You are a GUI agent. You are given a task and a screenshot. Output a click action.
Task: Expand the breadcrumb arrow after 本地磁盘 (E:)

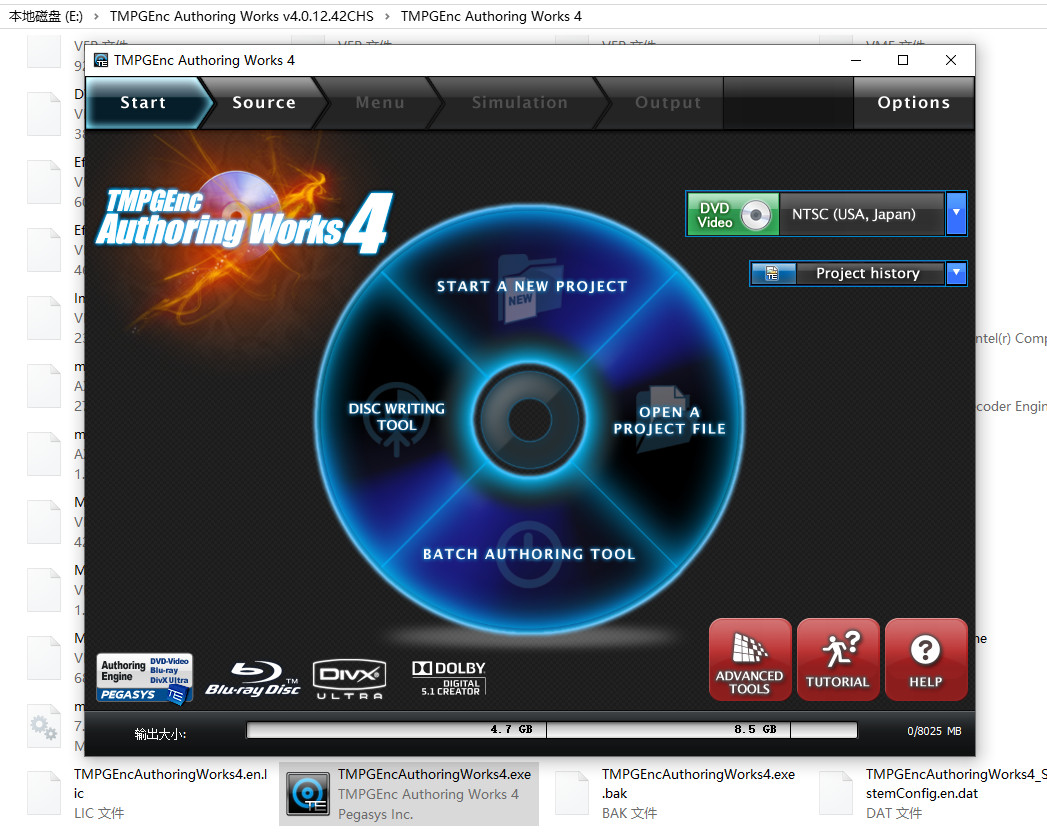(96, 16)
